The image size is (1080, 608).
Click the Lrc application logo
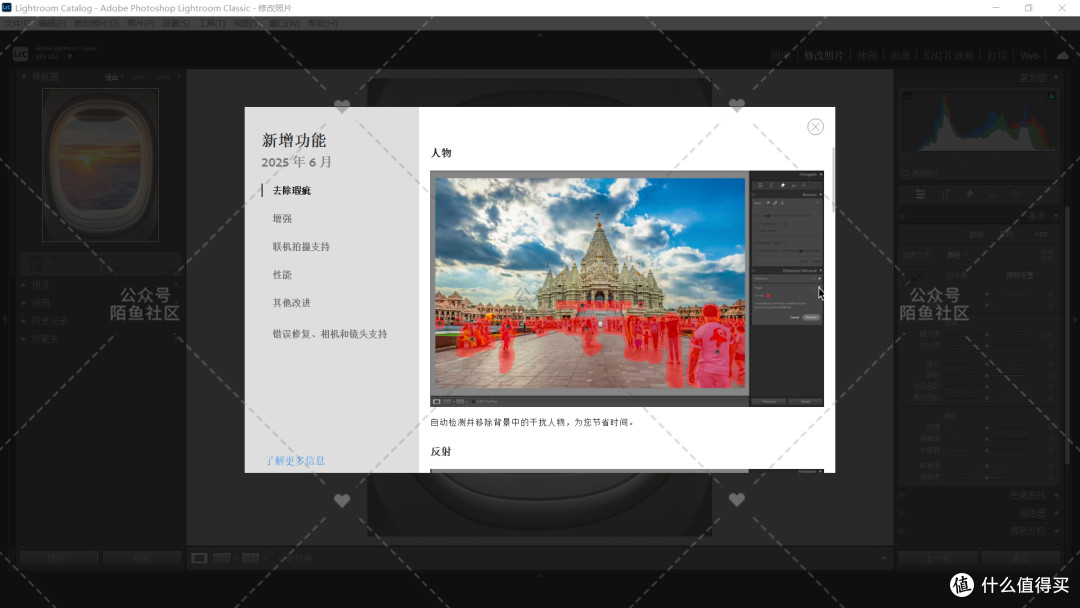pos(21,53)
